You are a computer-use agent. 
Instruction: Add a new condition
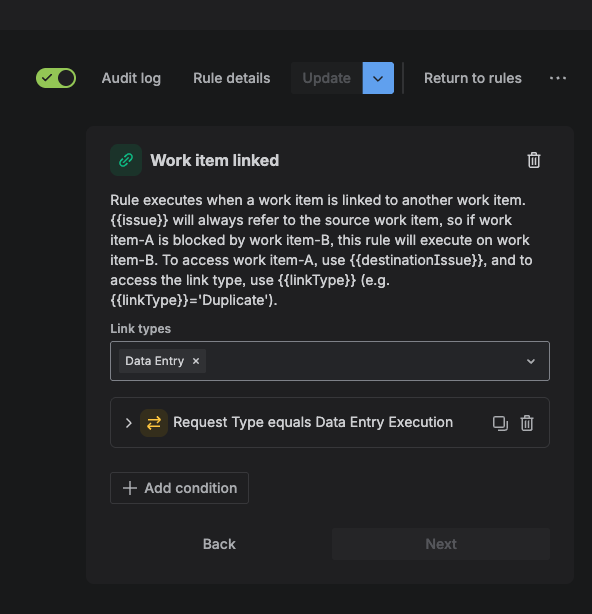coord(179,488)
